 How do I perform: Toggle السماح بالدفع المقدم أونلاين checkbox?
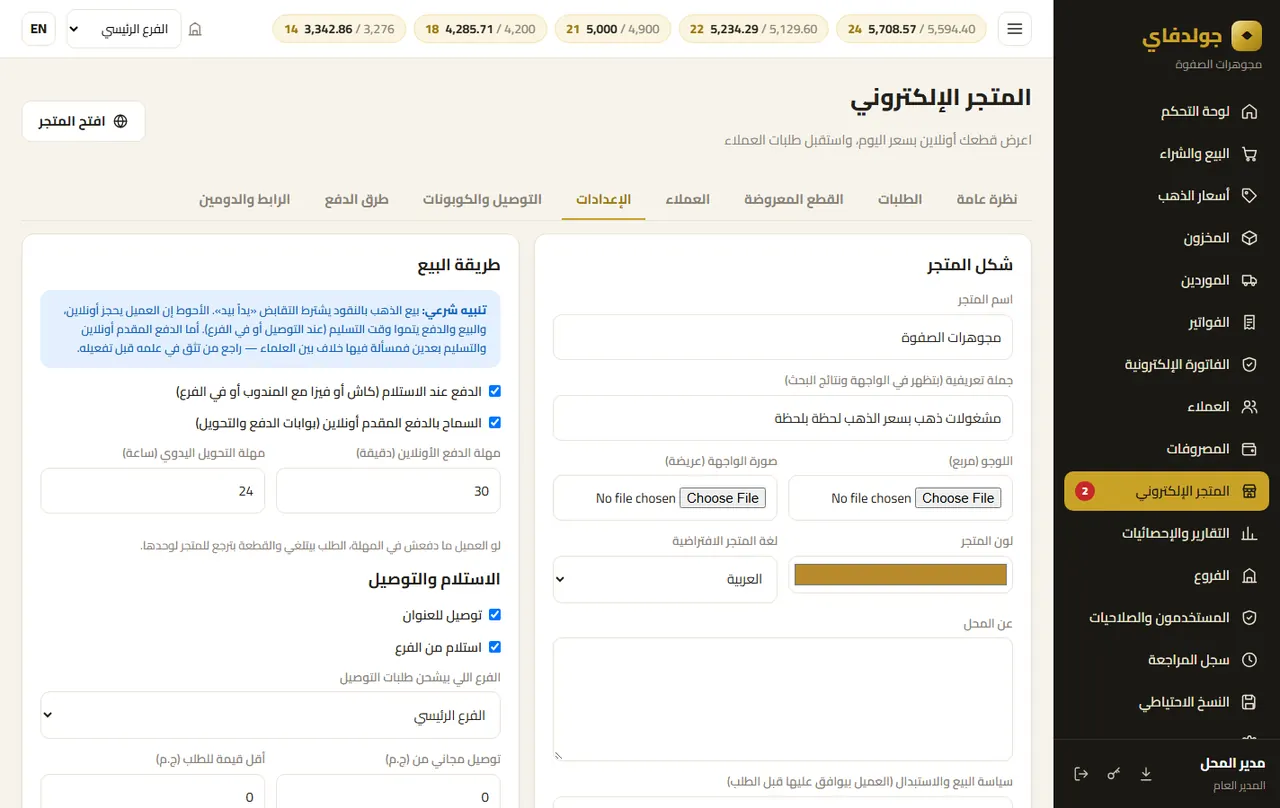pos(494,423)
